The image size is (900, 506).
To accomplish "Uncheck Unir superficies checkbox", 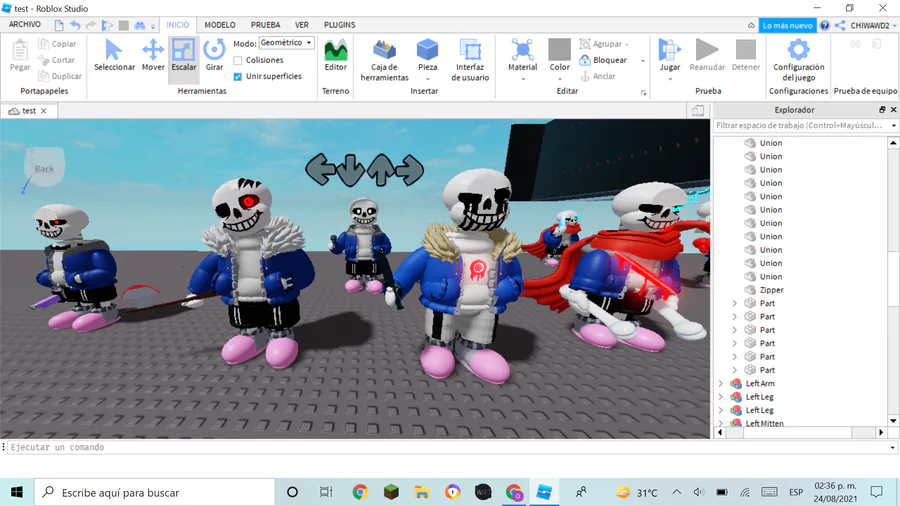I will click(x=238, y=76).
